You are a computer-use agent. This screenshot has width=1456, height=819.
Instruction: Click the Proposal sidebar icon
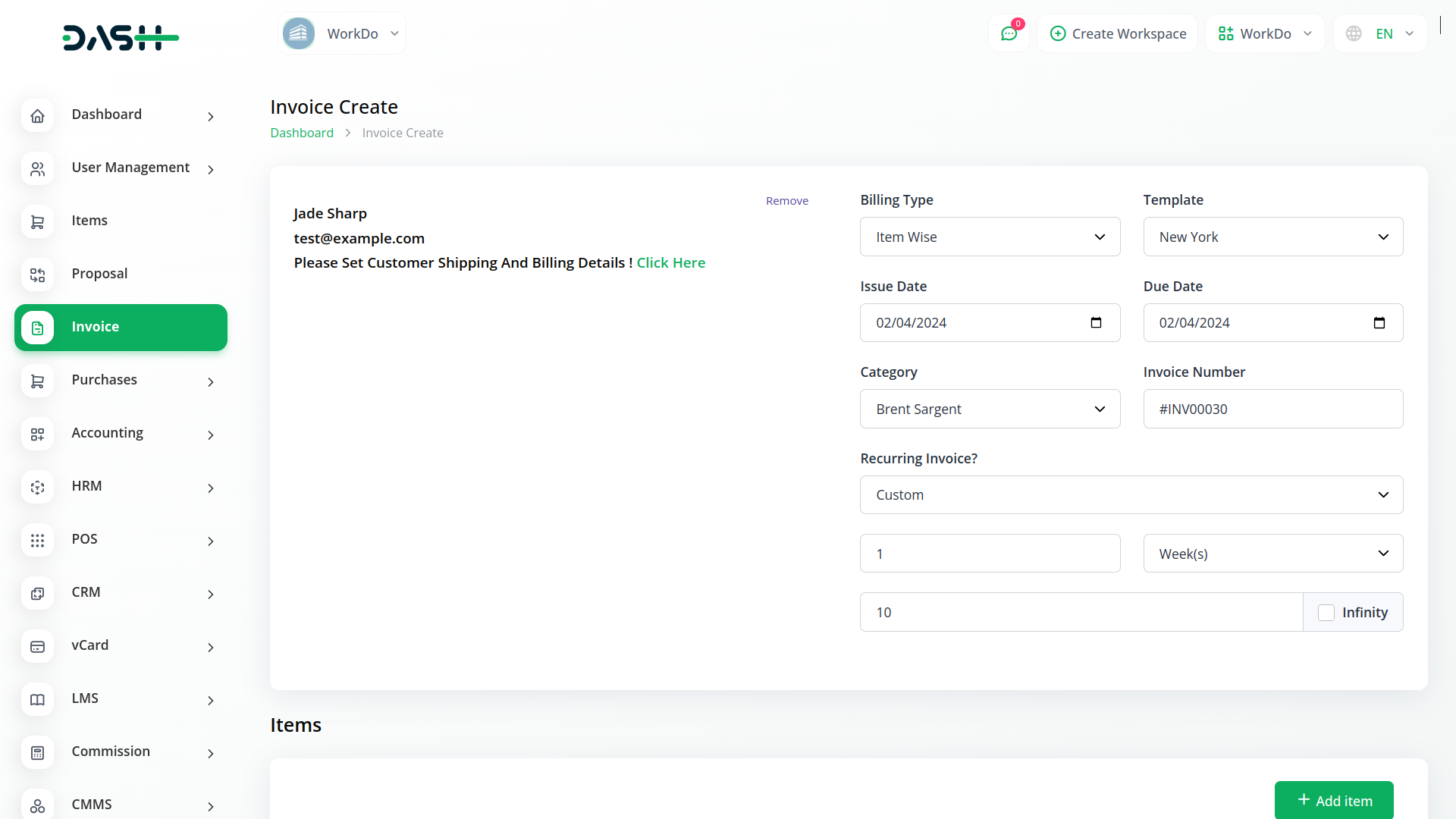(37, 275)
